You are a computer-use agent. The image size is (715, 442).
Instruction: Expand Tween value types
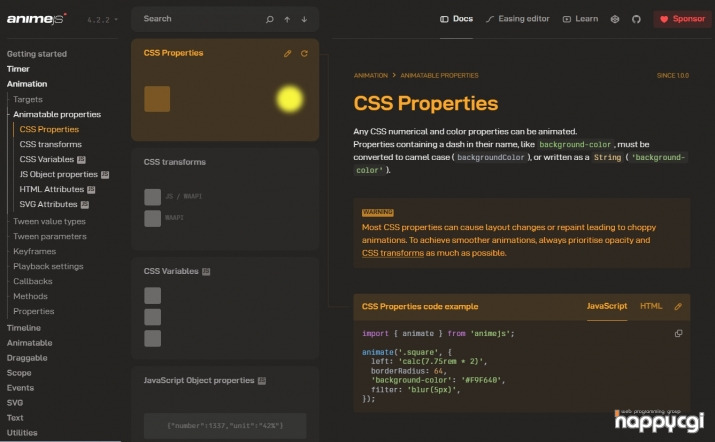tap(49, 221)
